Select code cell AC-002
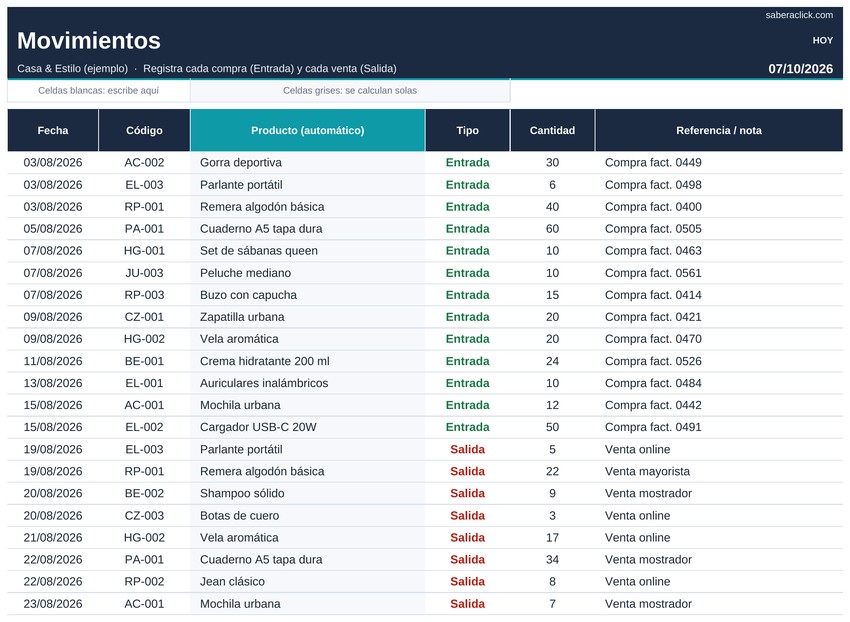Screen dimensions: 850x622 pos(144,163)
